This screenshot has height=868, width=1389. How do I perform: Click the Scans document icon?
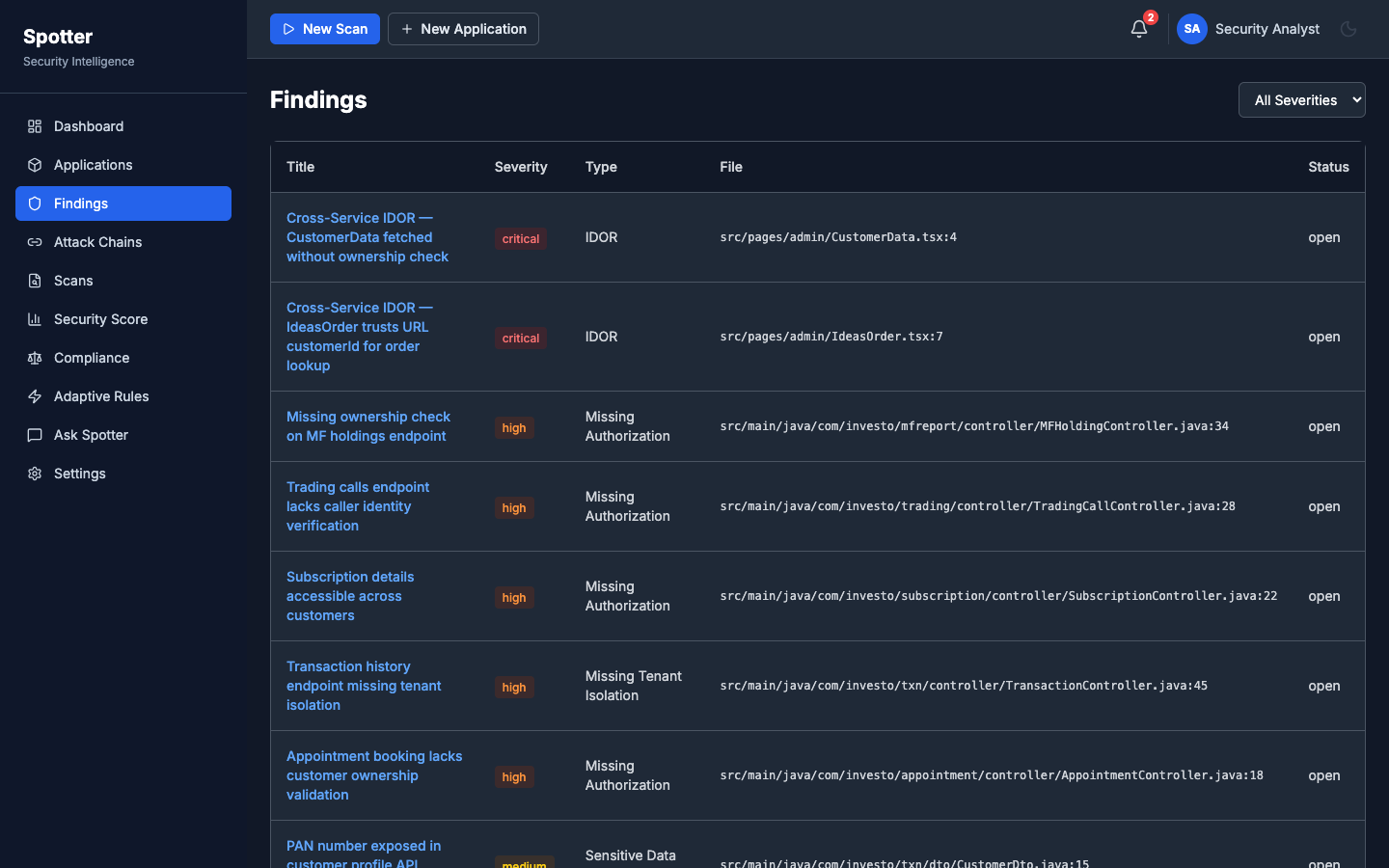click(34, 281)
